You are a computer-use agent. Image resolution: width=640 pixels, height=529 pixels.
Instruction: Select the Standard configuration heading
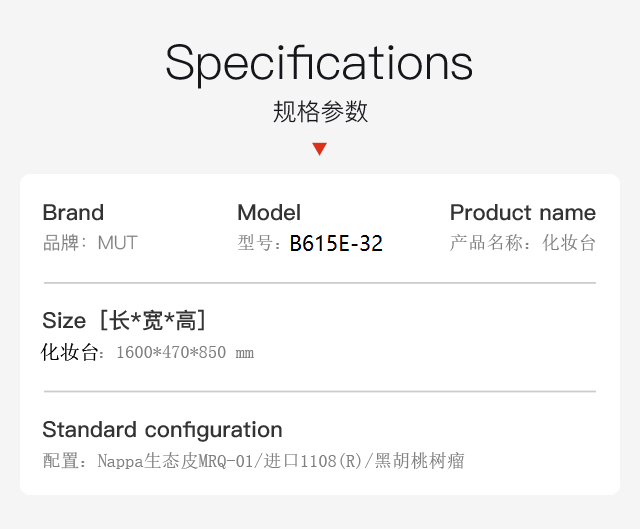point(162,430)
